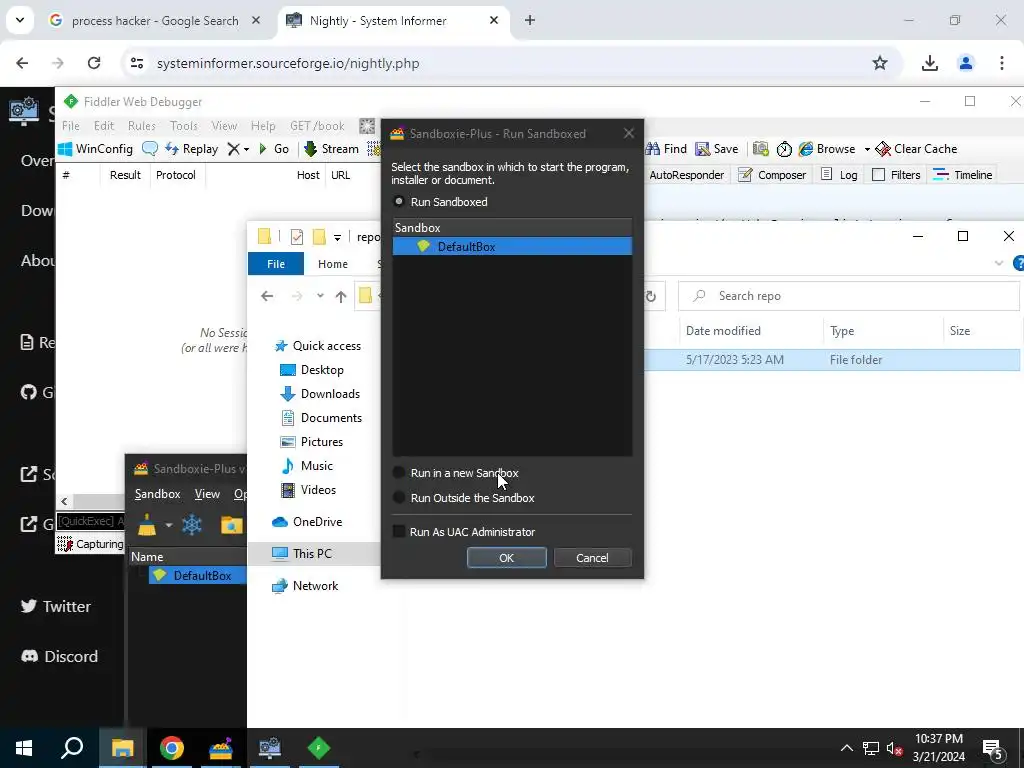Click Fiddler's horizontal scrollbar left arrow

point(64,502)
